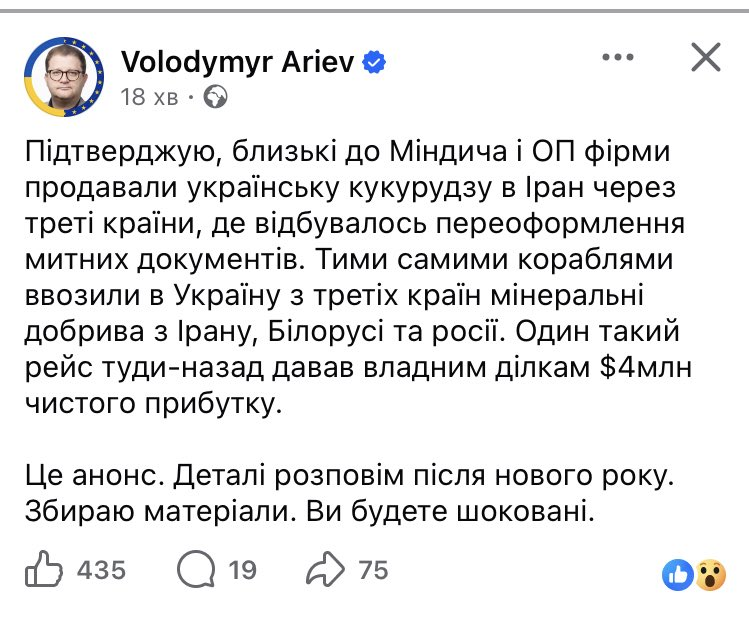The image size is (749, 622).
Task: Click the Wow reaction emoji
Action: [x=710, y=574]
